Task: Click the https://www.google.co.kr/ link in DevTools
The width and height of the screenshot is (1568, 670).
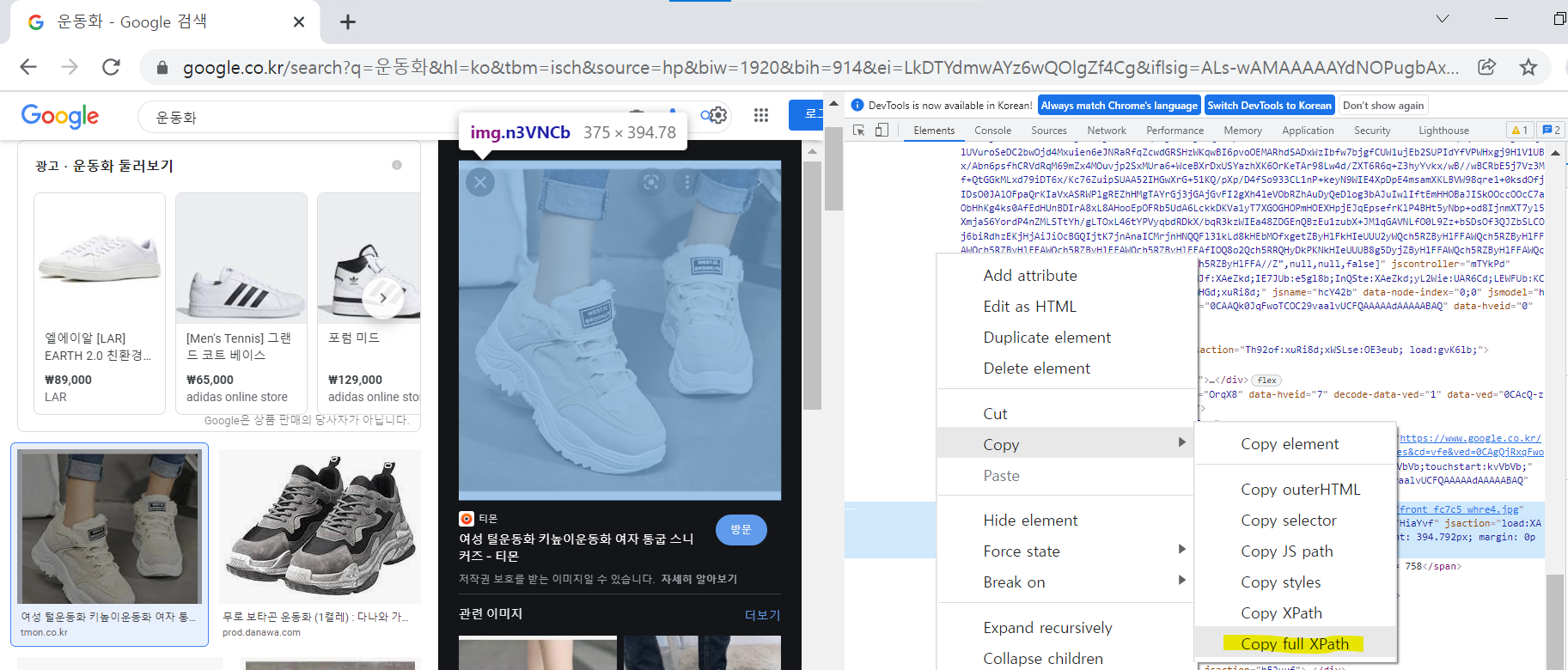Action: 1470,438
